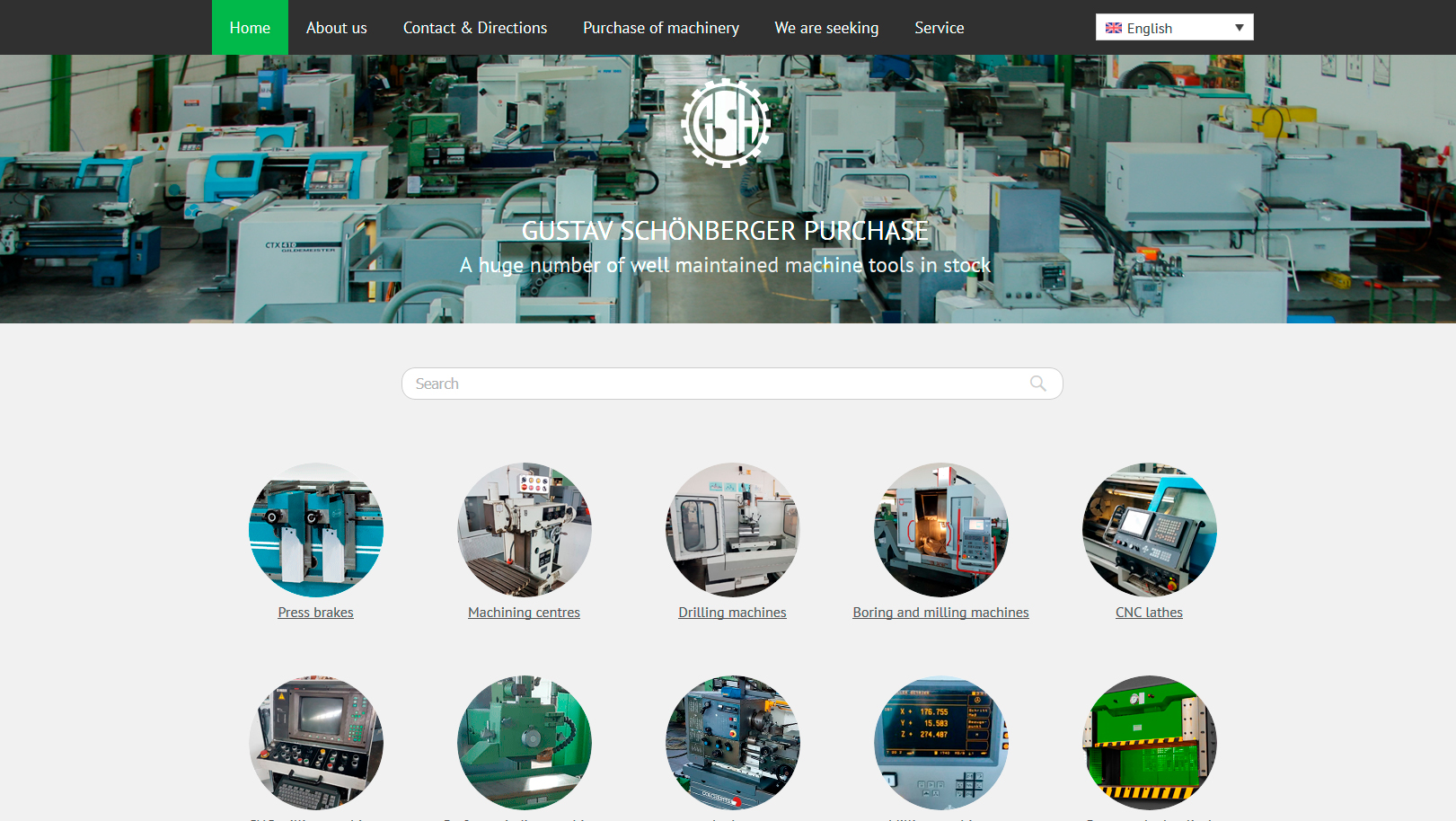Screen dimensions: 1456x821
Task: Click the language selector dropdown arrow
Action: pyautogui.click(x=1239, y=28)
